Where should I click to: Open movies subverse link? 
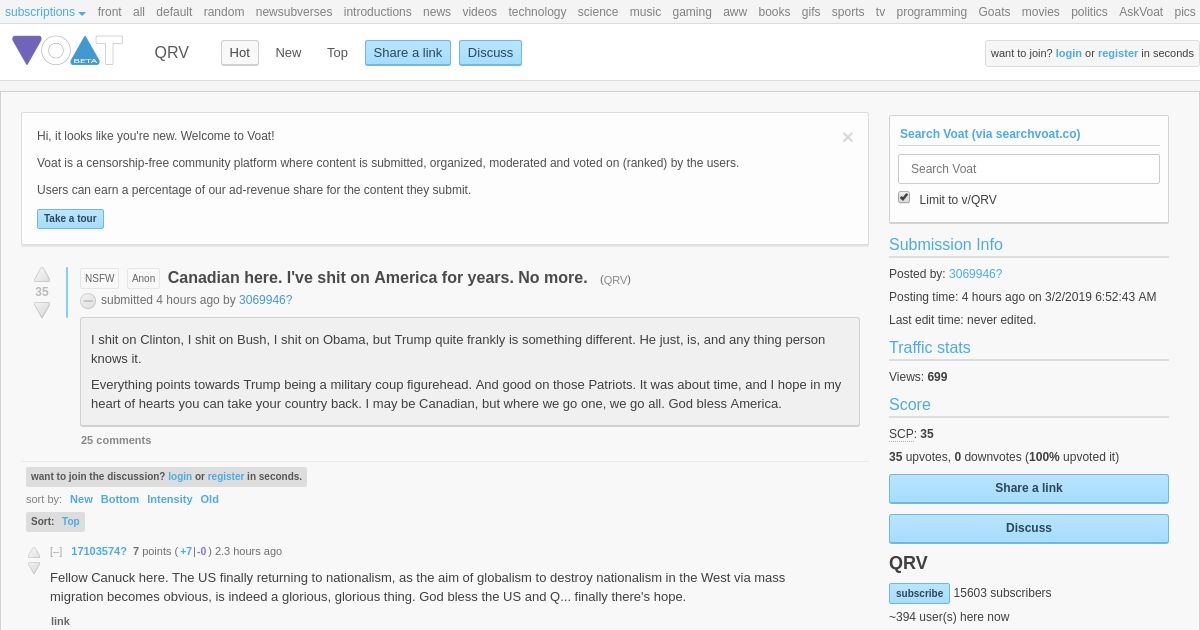point(1041,12)
